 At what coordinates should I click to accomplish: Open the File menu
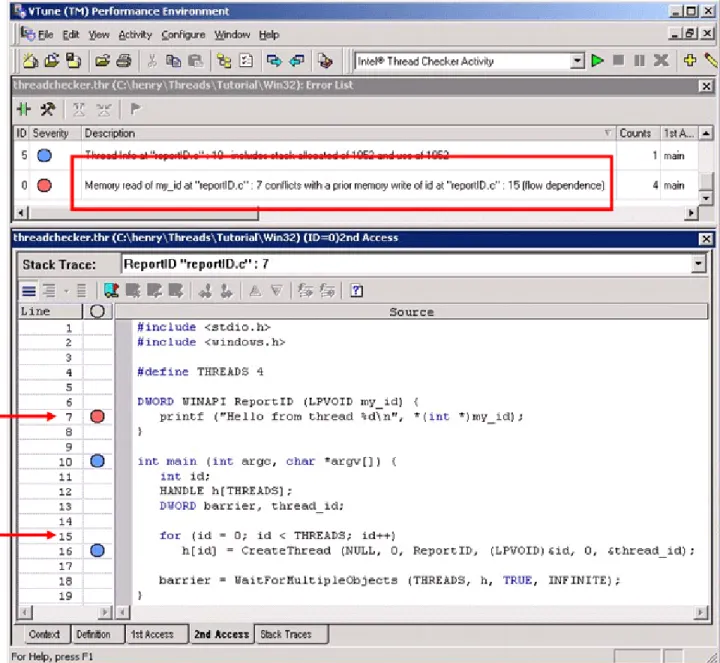tap(45, 34)
